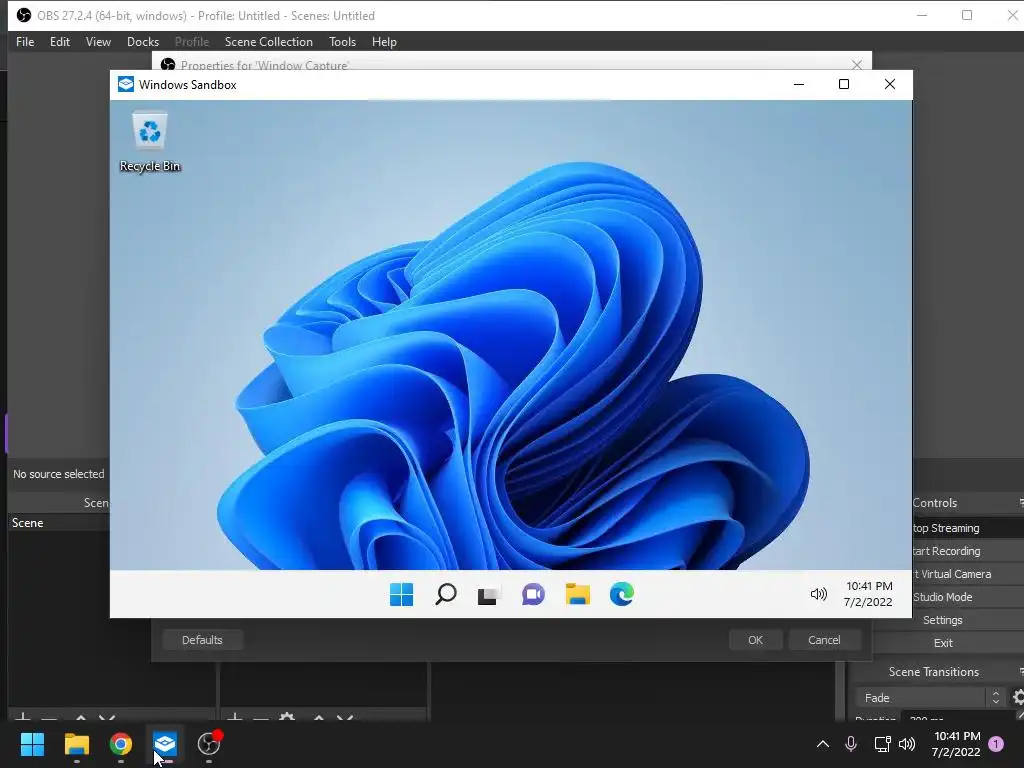The width and height of the screenshot is (1024, 768).
Task: Open the File menu in OBS
Action: click(x=25, y=42)
